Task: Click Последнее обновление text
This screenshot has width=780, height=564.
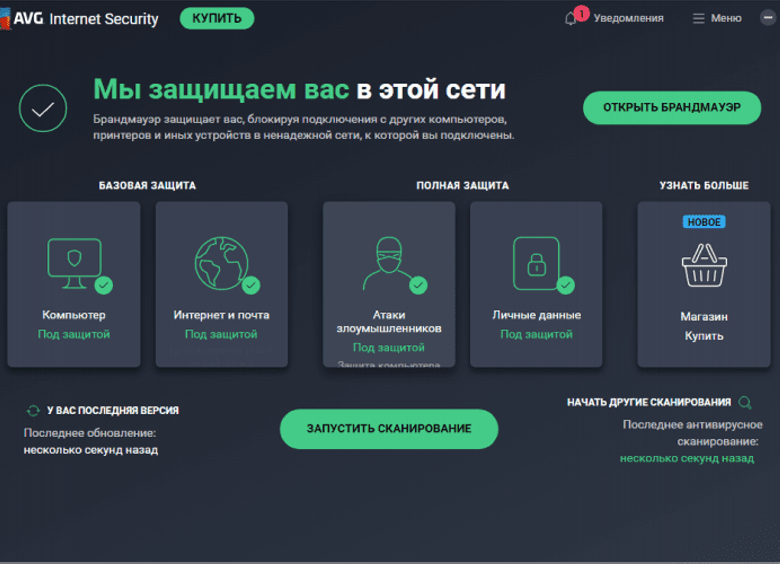Action: click(90, 433)
